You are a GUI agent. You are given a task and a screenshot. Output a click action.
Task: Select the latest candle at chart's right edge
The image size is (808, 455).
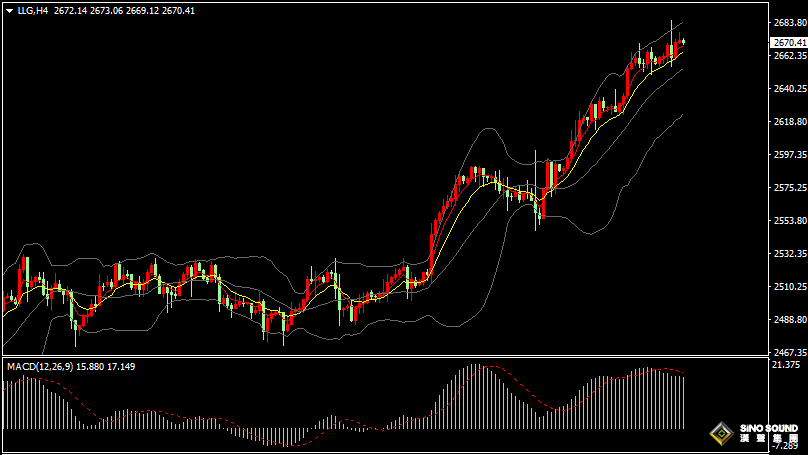[682, 42]
